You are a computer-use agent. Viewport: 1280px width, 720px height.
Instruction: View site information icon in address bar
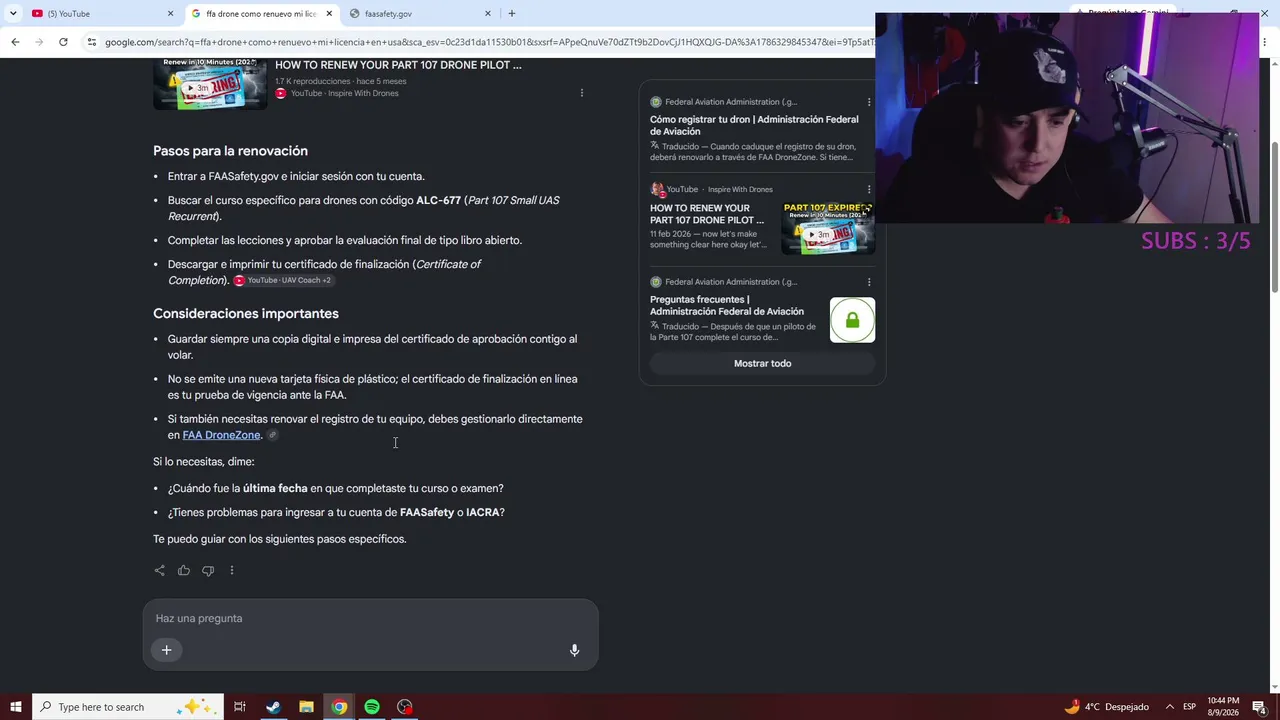click(x=92, y=42)
